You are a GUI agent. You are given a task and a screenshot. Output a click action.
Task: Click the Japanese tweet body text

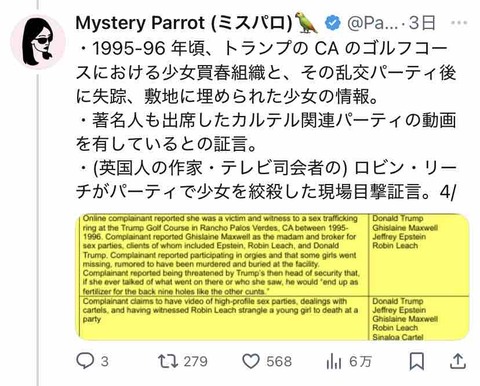point(266,120)
